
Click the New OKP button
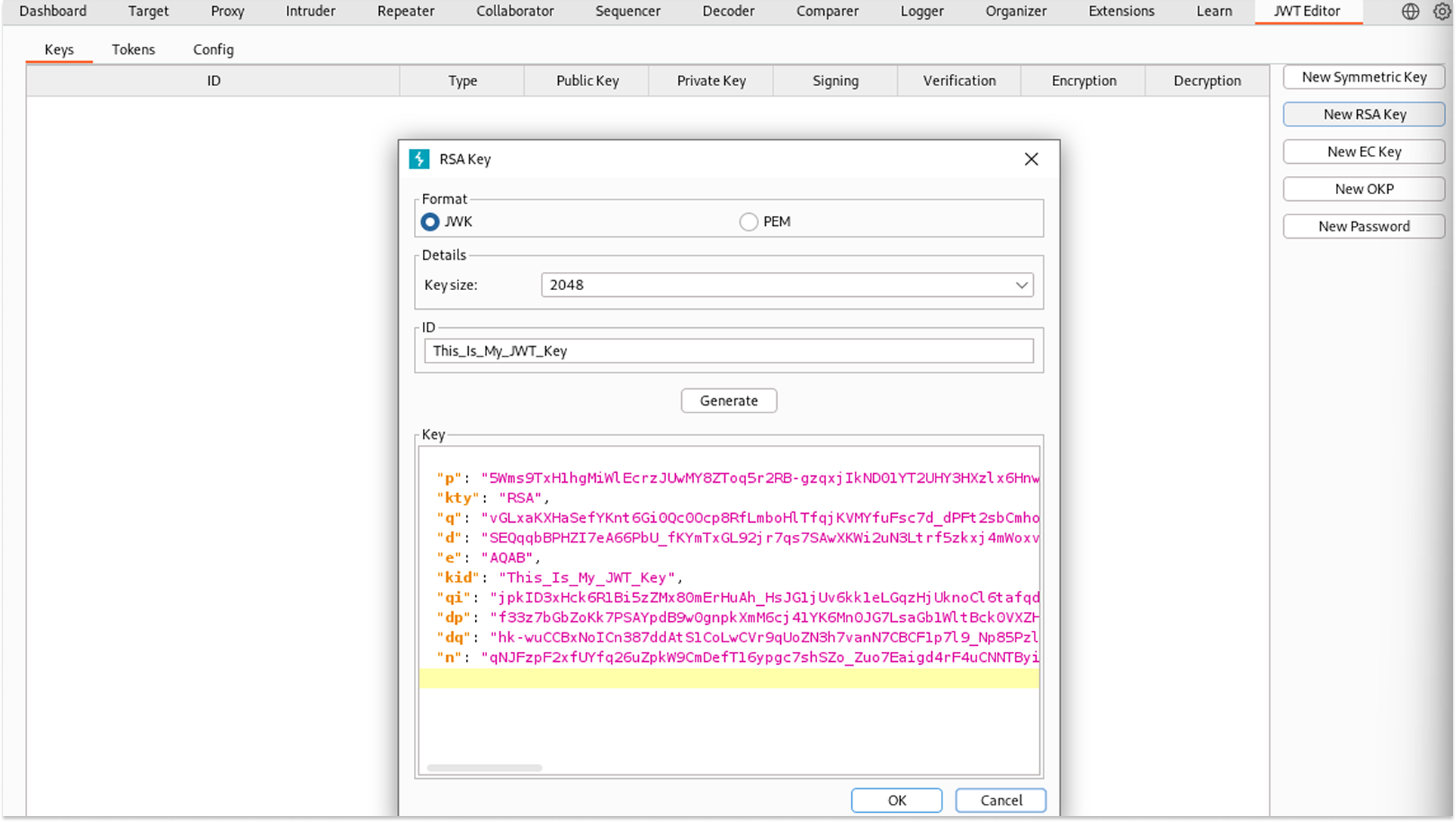click(x=1363, y=189)
